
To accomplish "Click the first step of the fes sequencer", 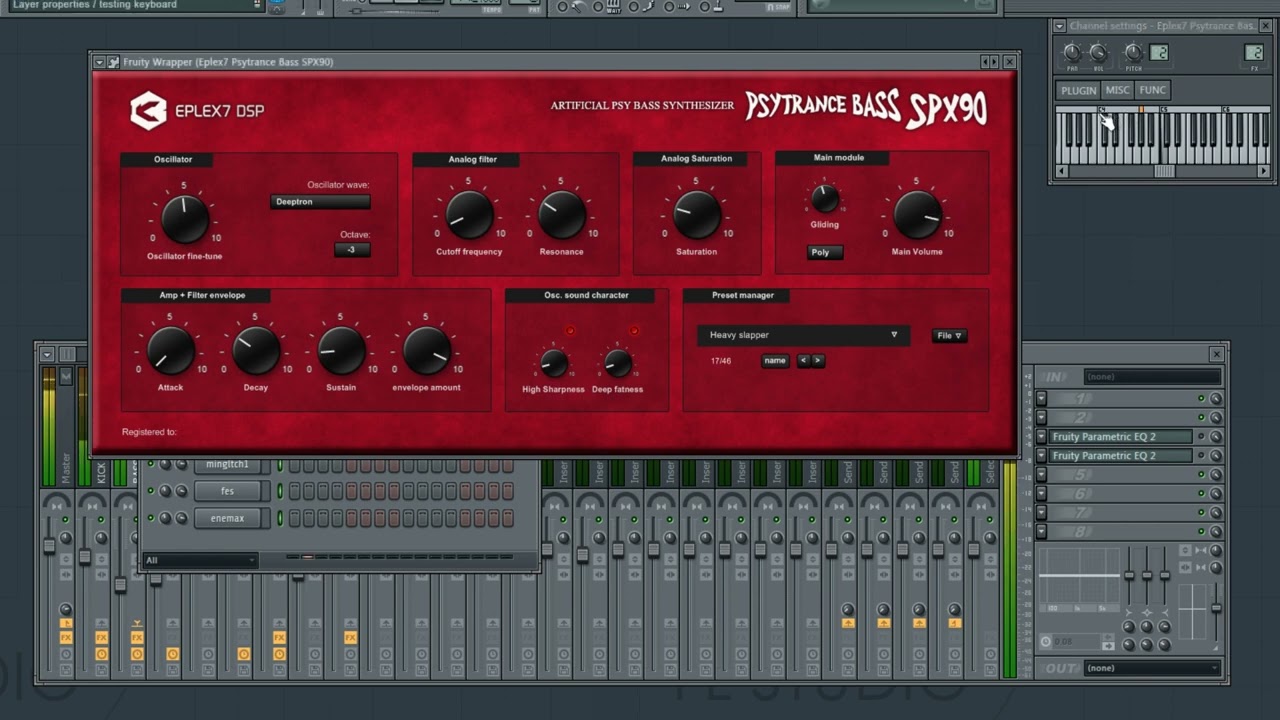I will click(x=295, y=491).
